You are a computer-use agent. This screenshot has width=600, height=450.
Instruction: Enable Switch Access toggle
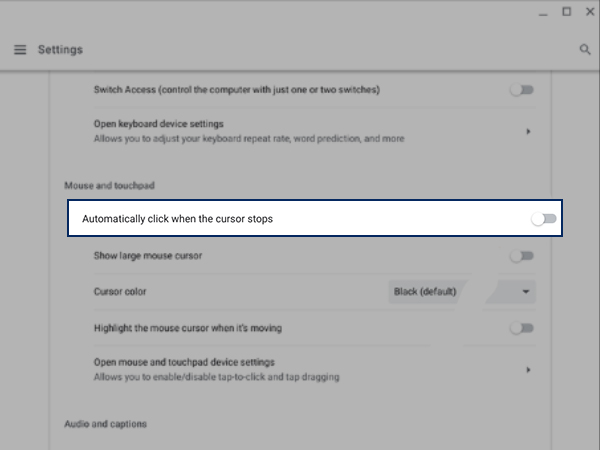(521, 90)
